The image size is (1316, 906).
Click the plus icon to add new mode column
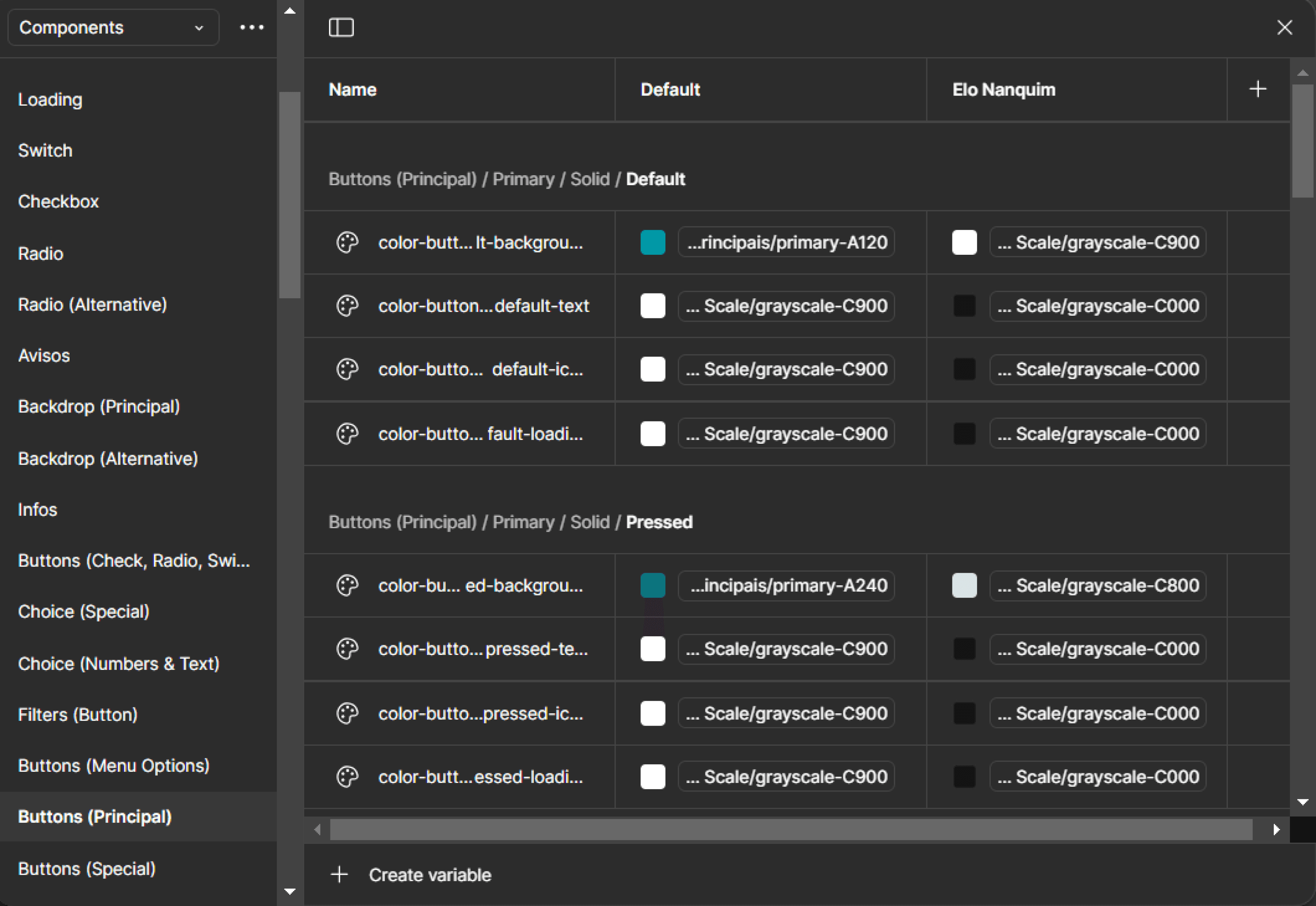1258,89
